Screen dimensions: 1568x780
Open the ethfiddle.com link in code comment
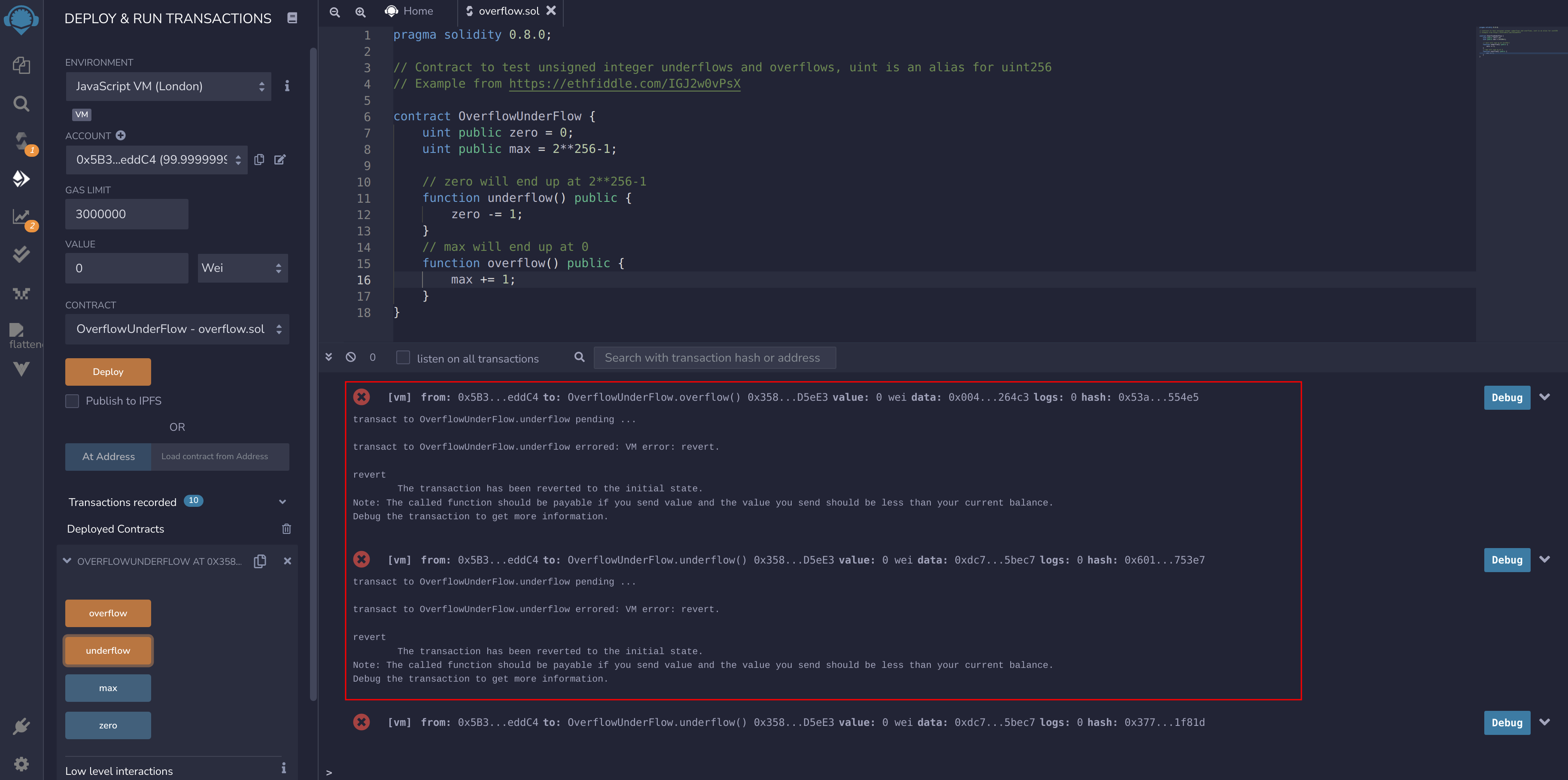(x=625, y=84)
